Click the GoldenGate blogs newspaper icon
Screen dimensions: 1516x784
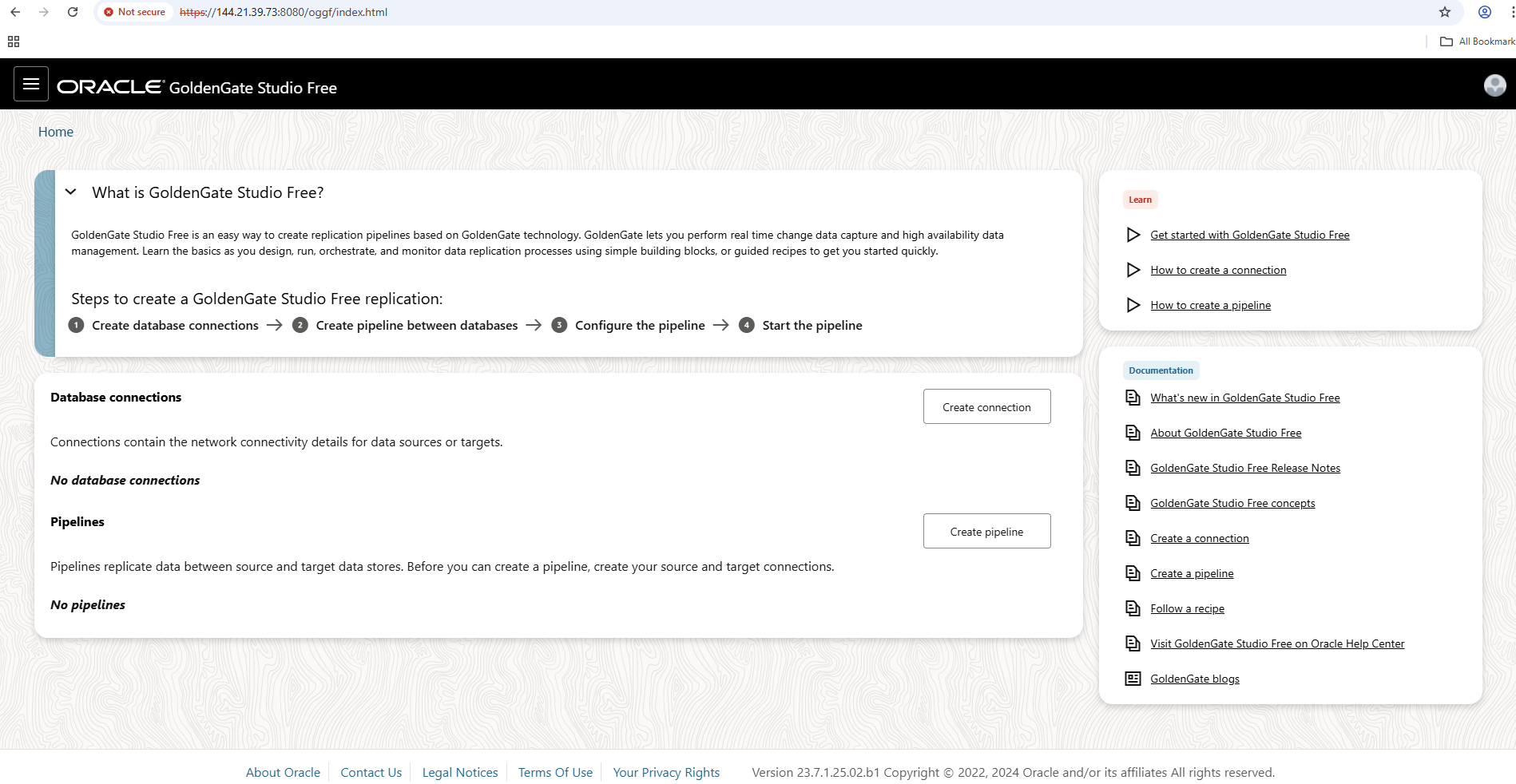(x=1133, y=678)
